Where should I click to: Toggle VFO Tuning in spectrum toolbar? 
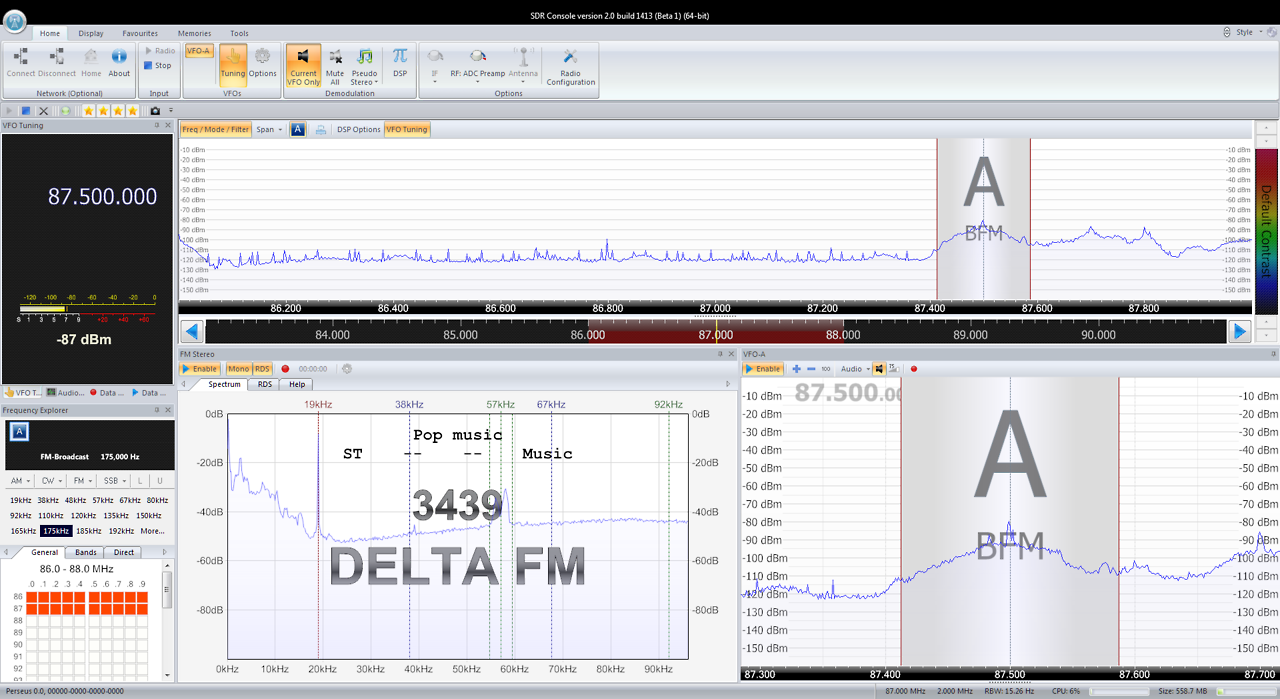coord(407,130)
